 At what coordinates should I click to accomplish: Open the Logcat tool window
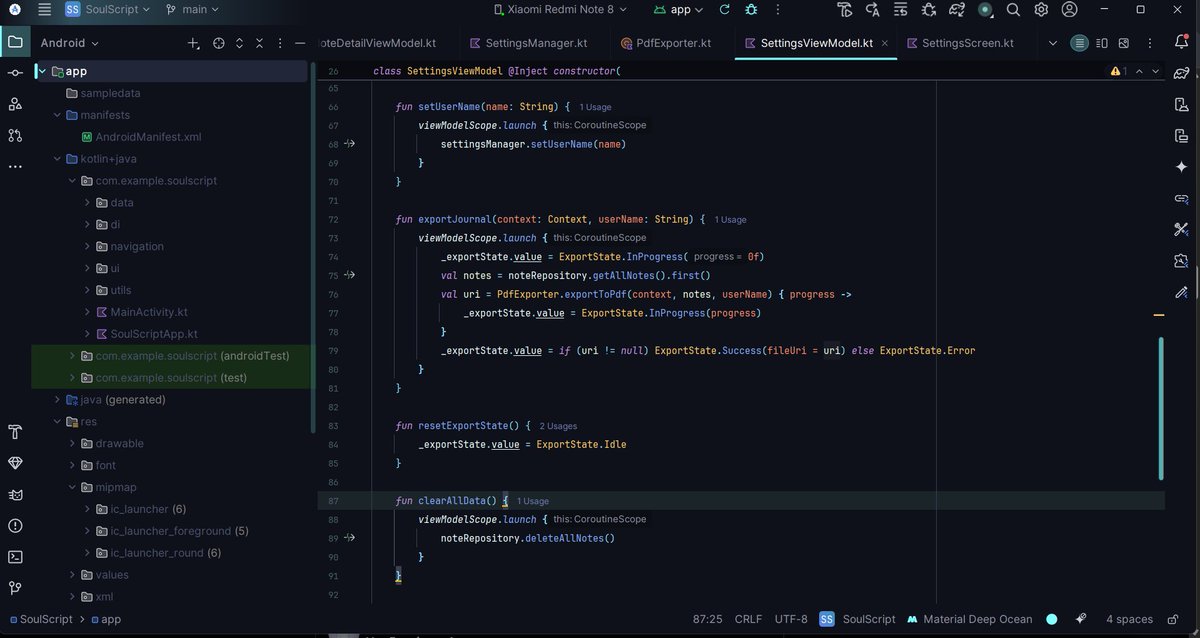14,494
